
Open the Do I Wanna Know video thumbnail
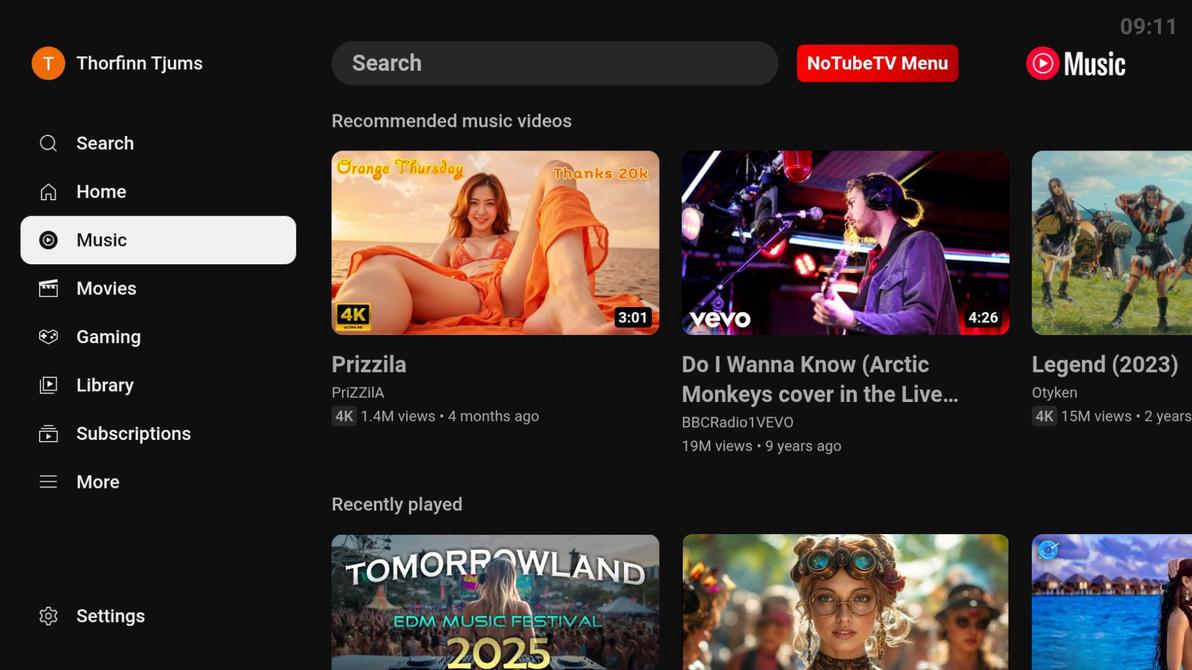point(845,242)
